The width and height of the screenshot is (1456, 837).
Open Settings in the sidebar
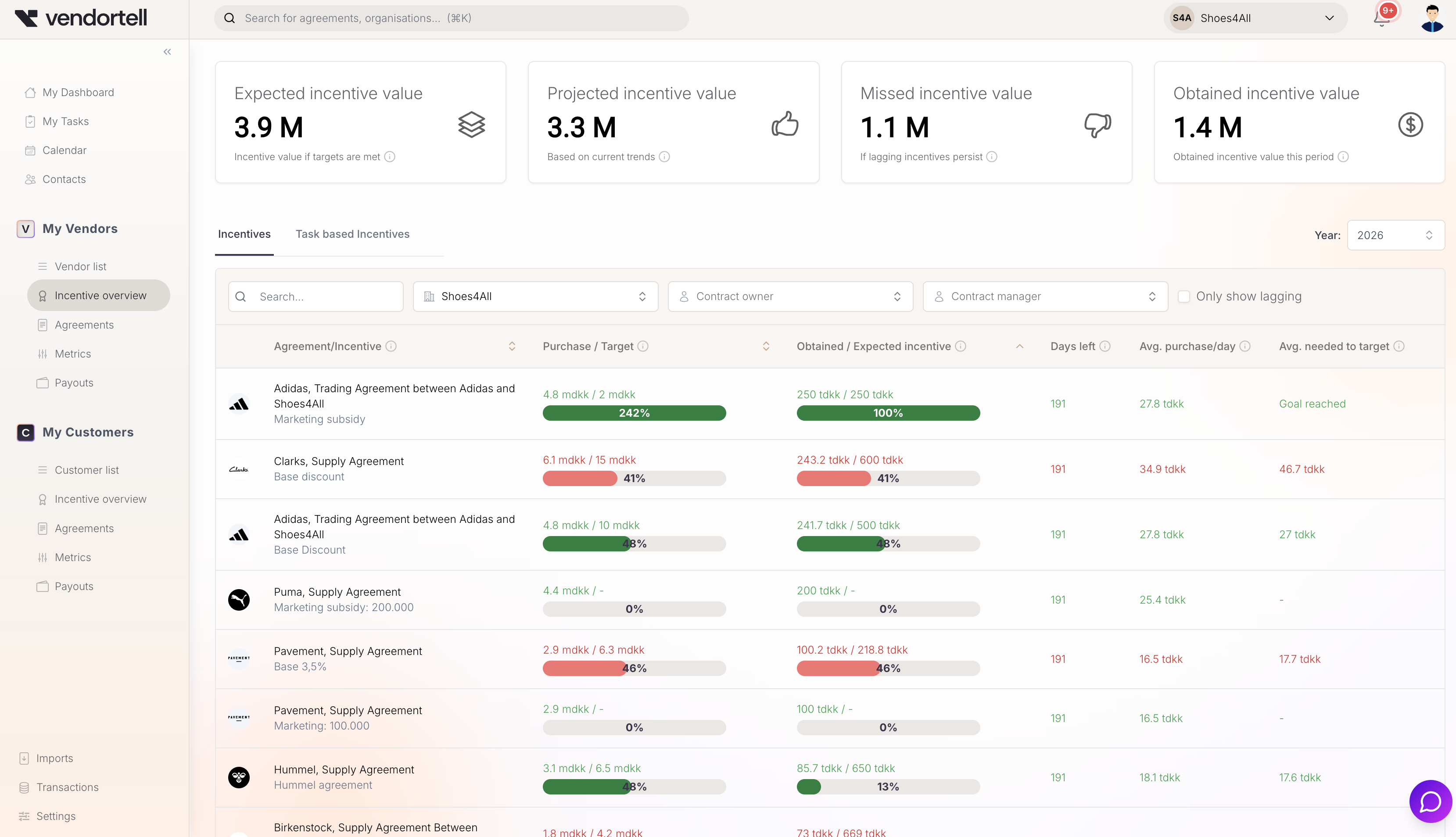(x=56, y=816)
